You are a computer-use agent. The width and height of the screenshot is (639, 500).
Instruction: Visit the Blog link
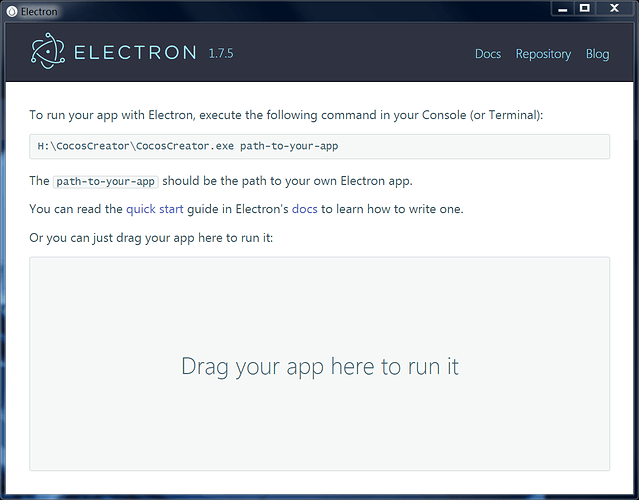pos(597,54)
